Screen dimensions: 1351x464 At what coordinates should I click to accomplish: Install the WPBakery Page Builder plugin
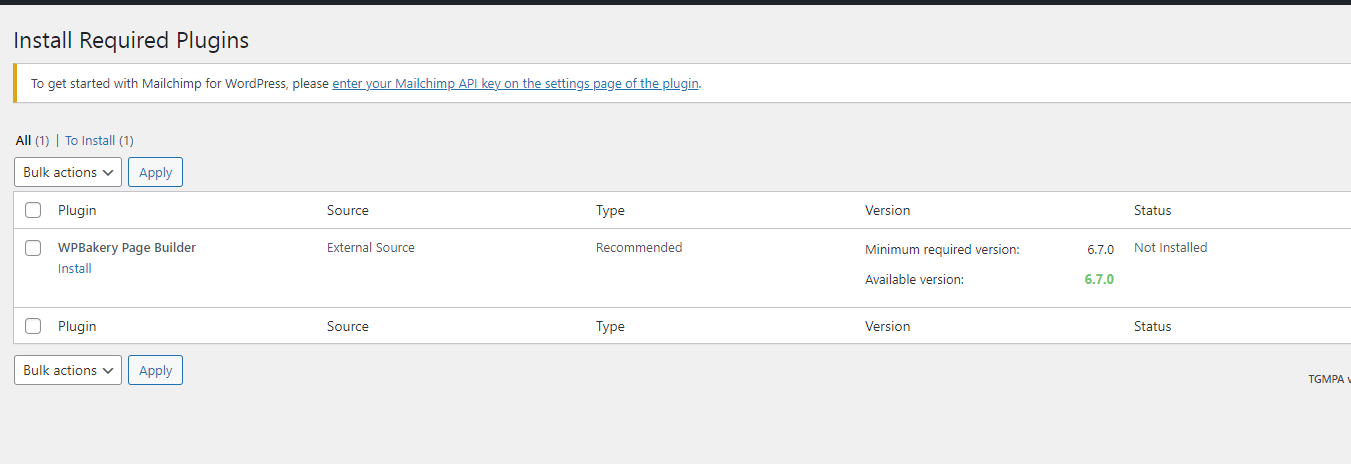pyautogui.click(x=75, y=268)
